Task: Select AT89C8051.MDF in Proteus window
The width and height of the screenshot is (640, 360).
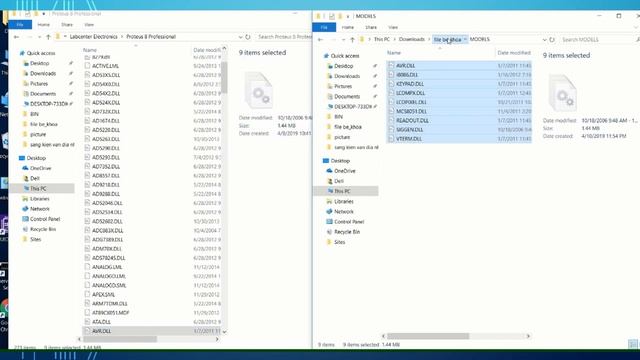Action: (110, 313)
